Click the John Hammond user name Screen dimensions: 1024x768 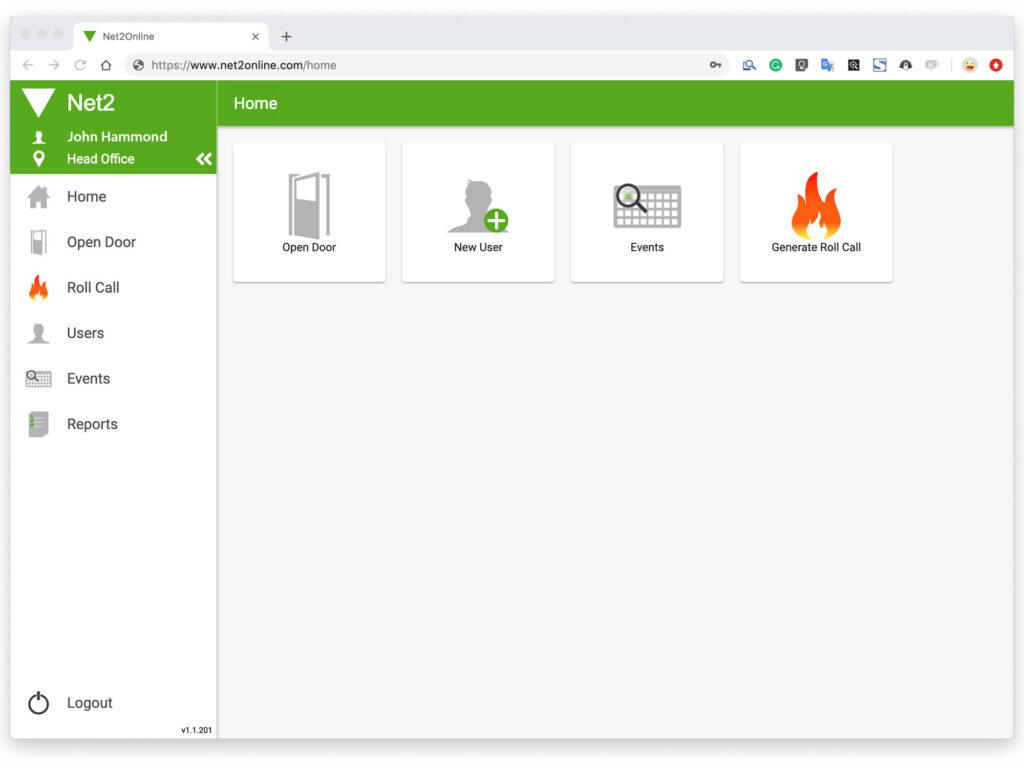[117, 136]
